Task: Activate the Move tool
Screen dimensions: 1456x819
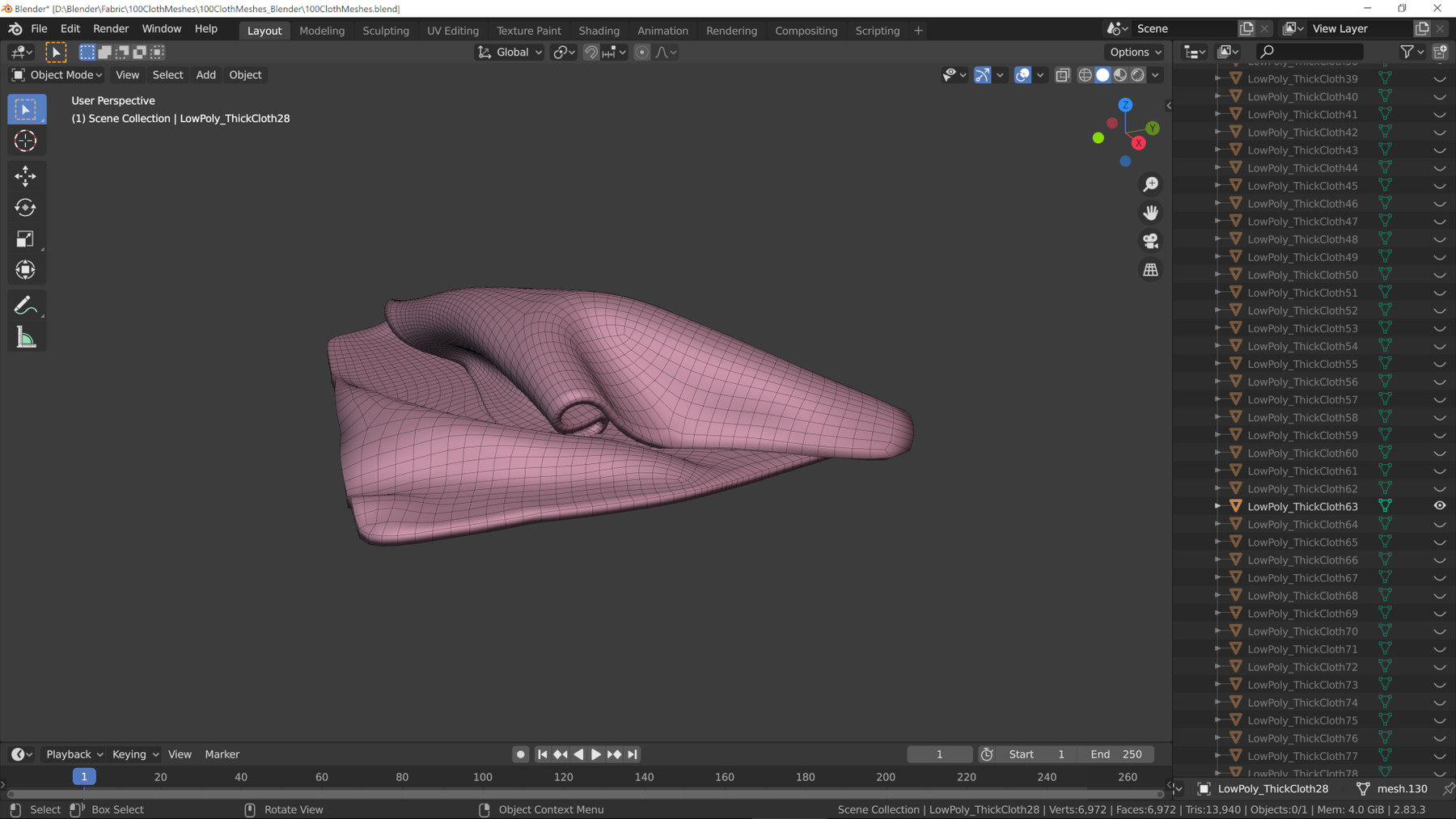Action: coord(26,175)
